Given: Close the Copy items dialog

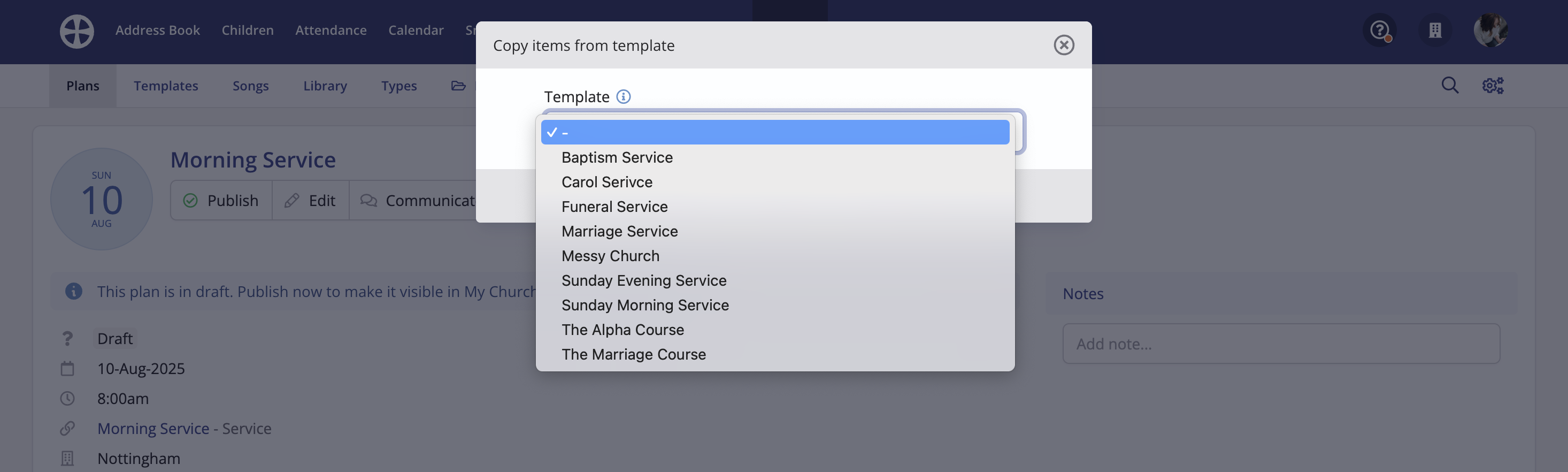Looking at the screenshot, I should [1063, 45].
